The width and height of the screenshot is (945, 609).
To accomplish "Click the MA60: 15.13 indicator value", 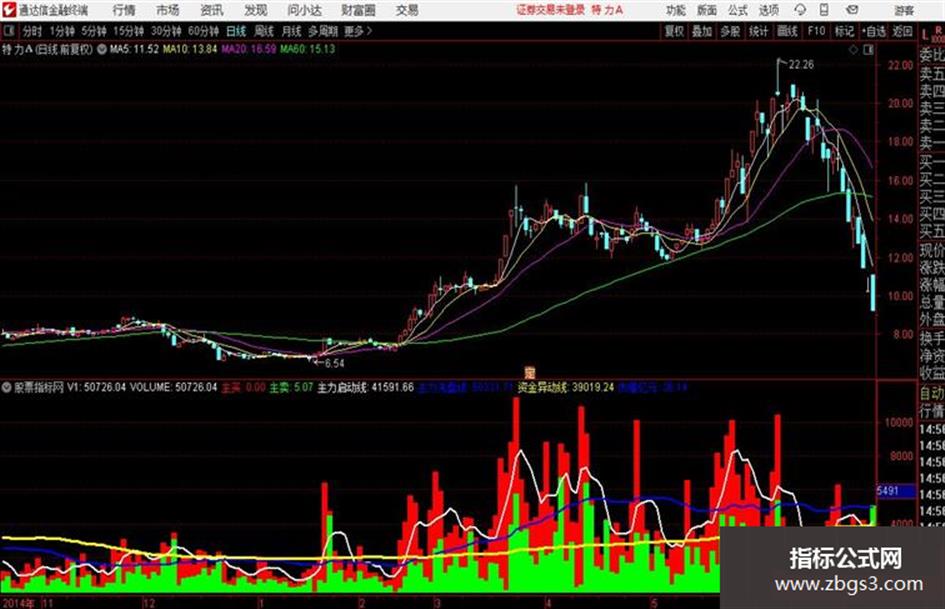I will coord(307,49).
